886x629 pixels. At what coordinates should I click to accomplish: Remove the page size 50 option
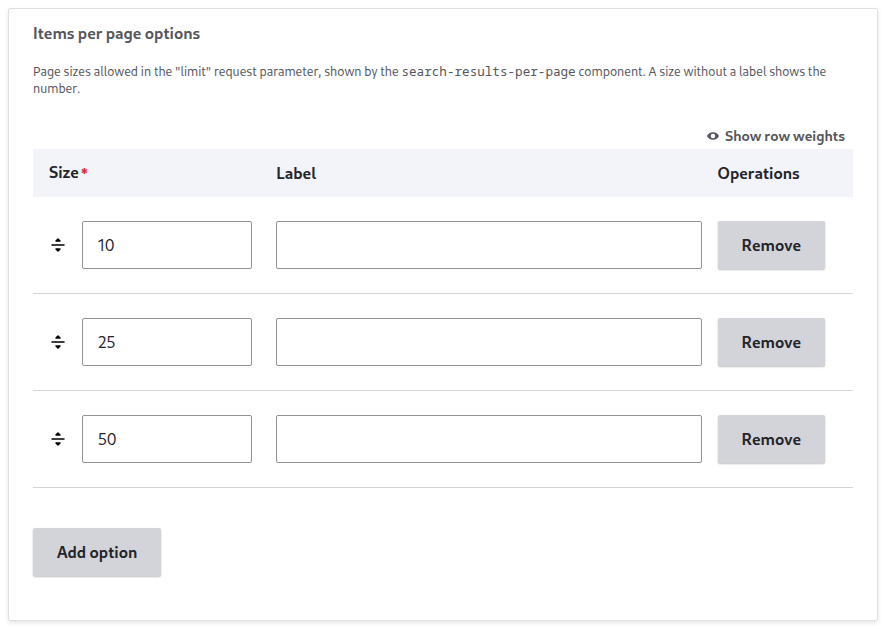771,440
